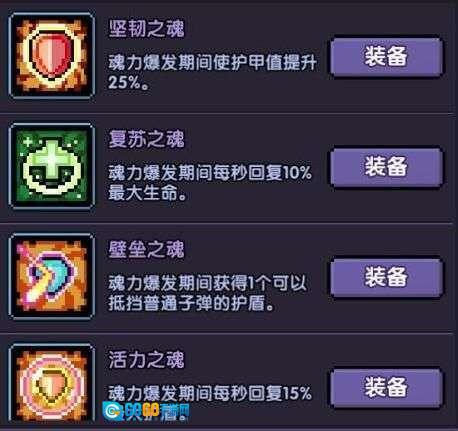Tap the 活力之魂 title label
458x431 pixels.
coord(146,359)
